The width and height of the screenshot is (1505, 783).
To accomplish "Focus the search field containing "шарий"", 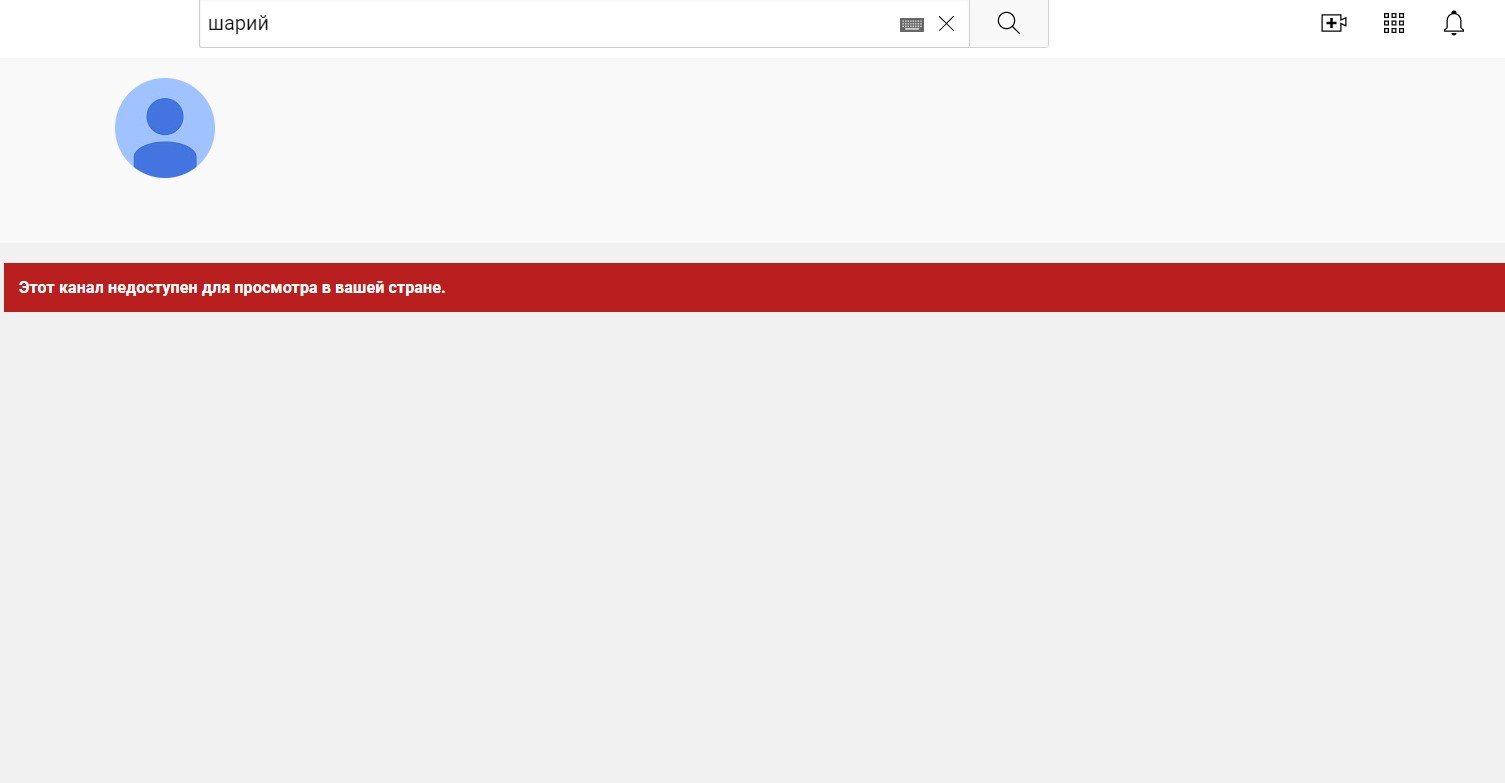I will pyautogui.click(x=550, y=24).
